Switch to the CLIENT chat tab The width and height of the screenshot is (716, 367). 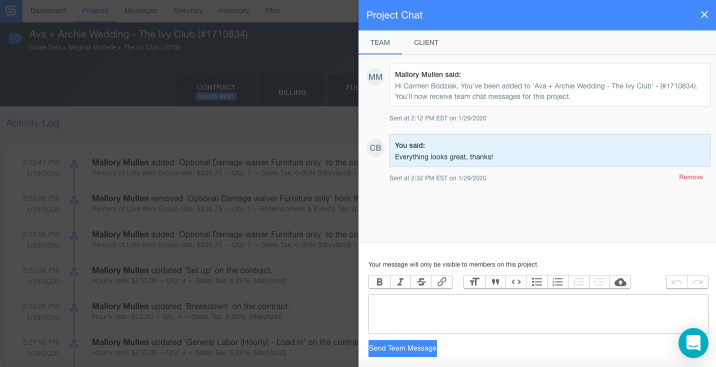[x=426, y=42]
